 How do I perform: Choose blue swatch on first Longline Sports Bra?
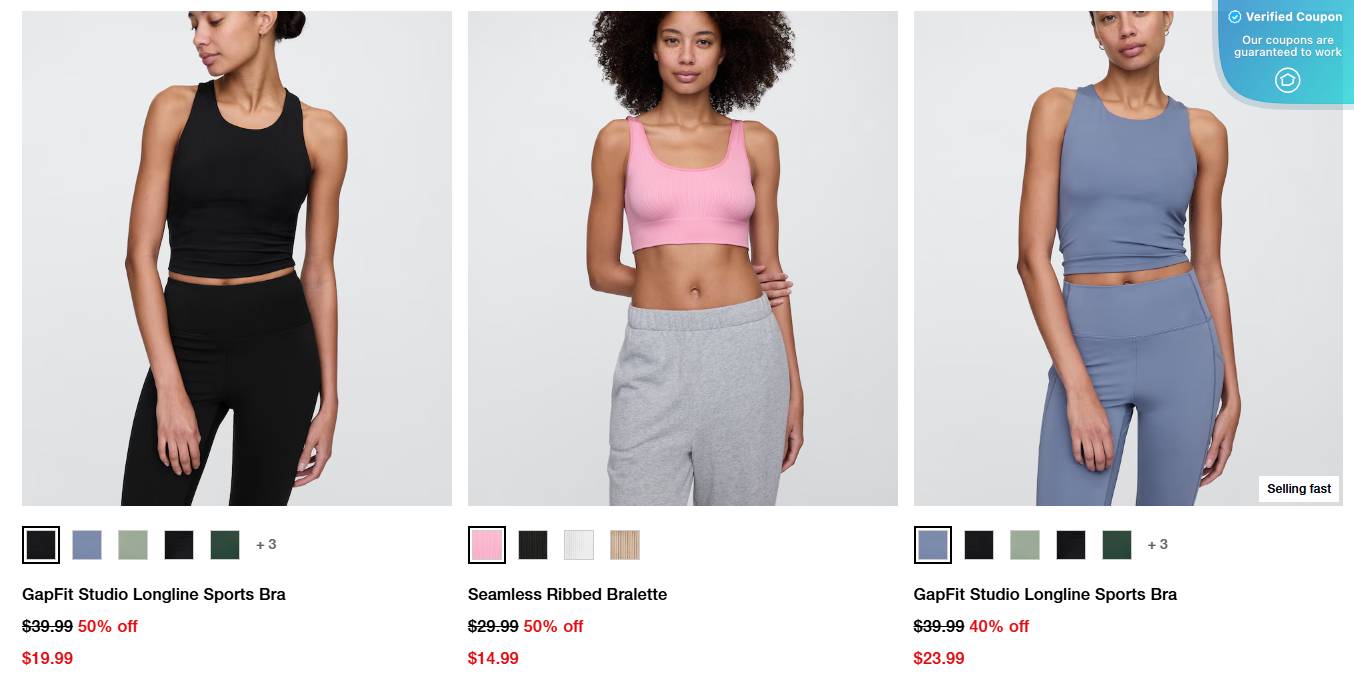tap(87, 545)
